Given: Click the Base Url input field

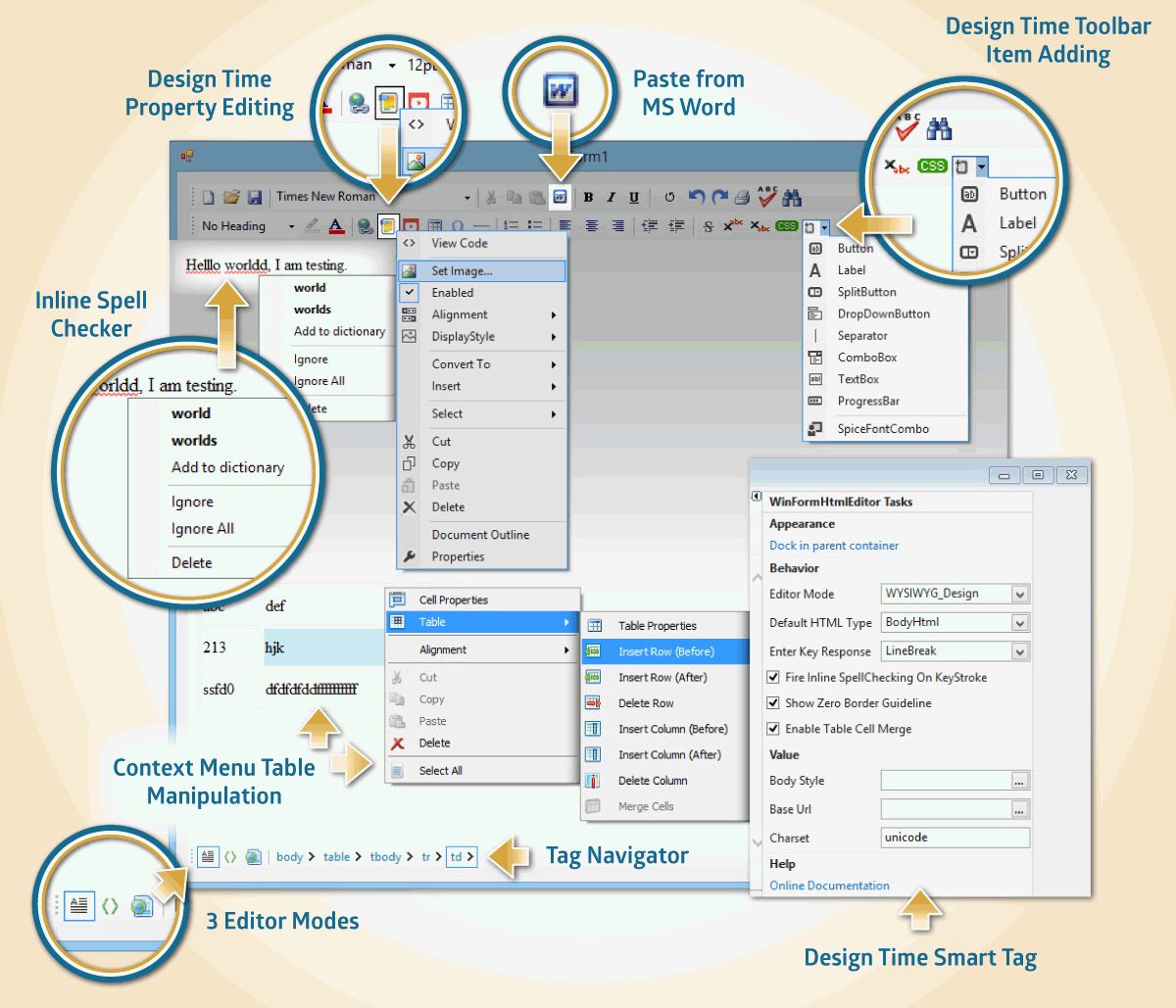Looking at the screenshot, I should coord(946,809).
